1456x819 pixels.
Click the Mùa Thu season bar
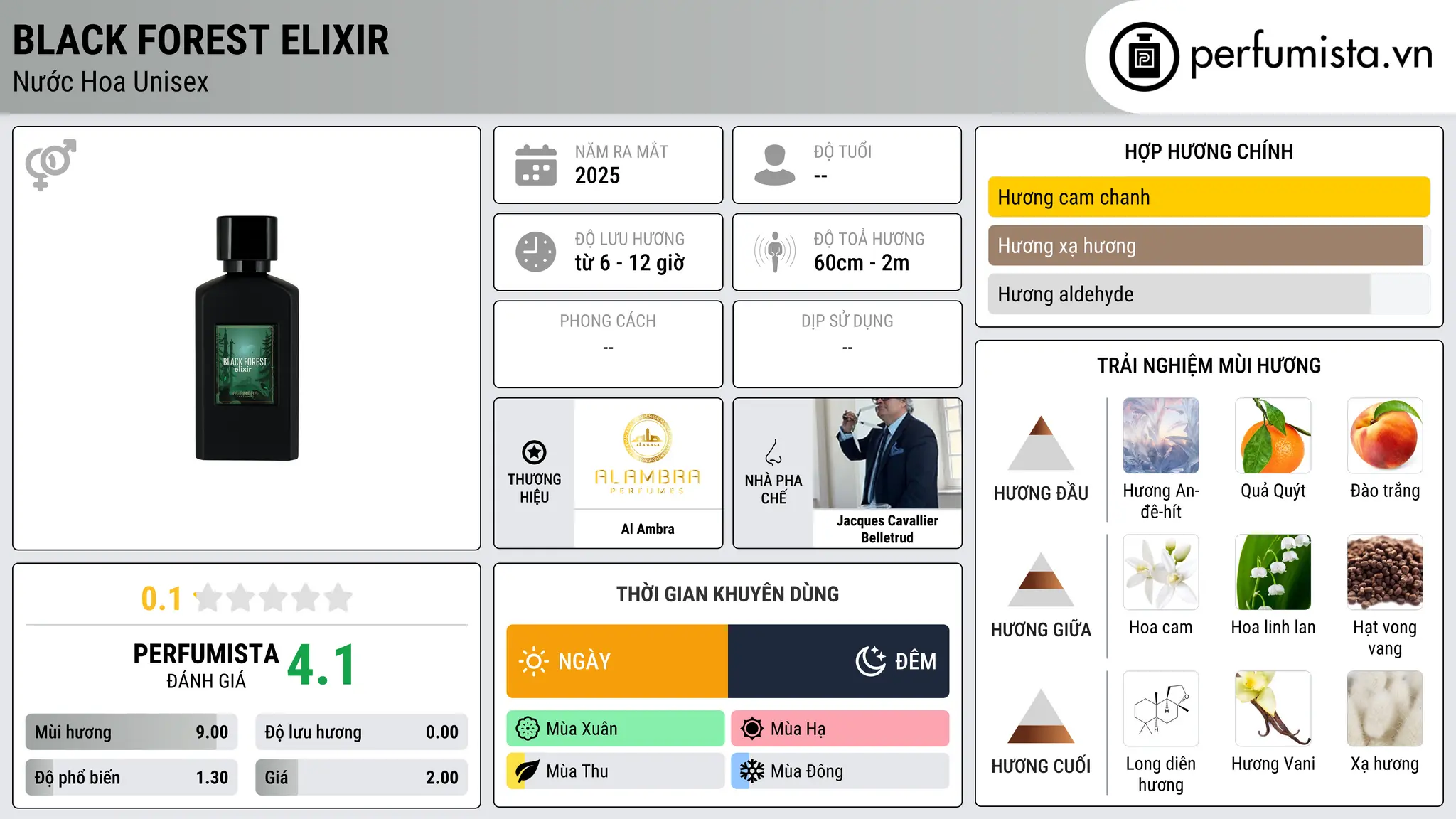616,771
